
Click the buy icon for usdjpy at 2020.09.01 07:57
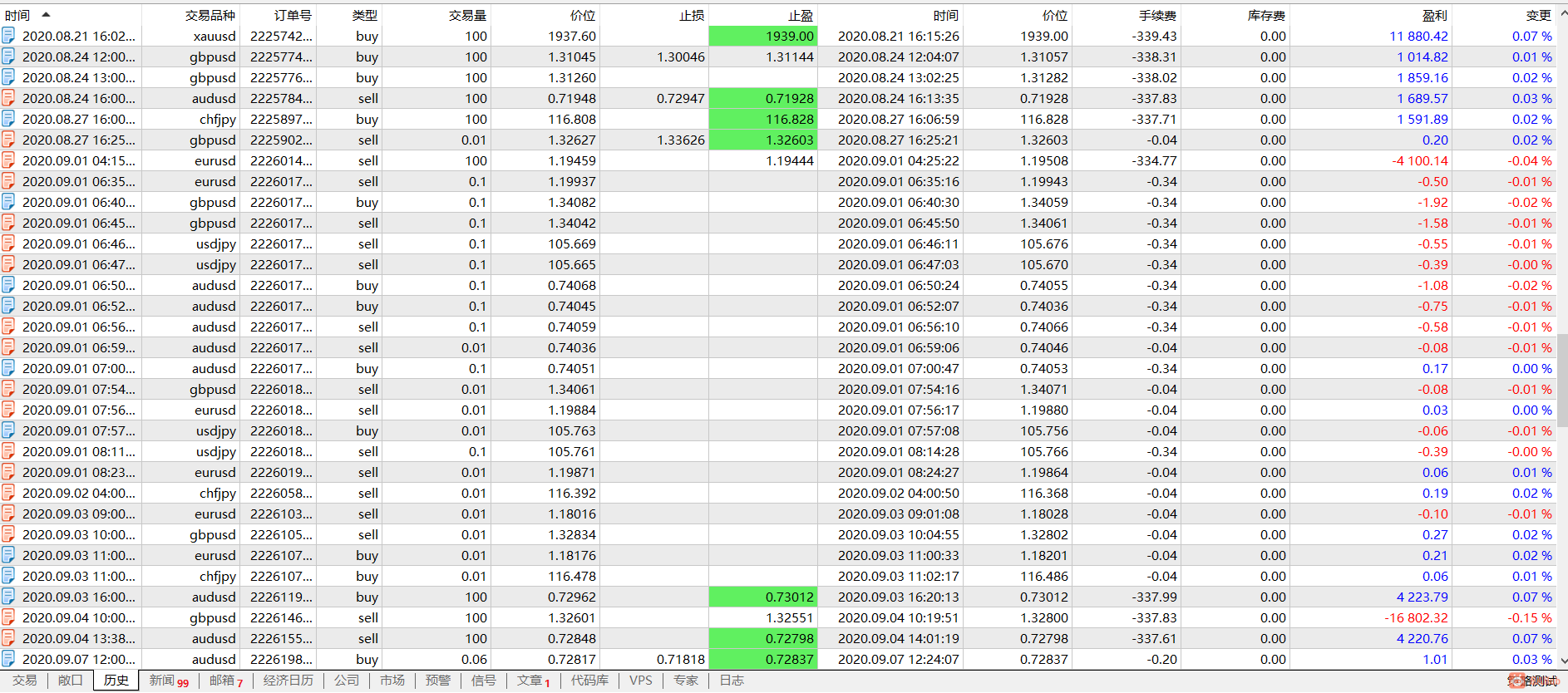click(x=8, y=430)
